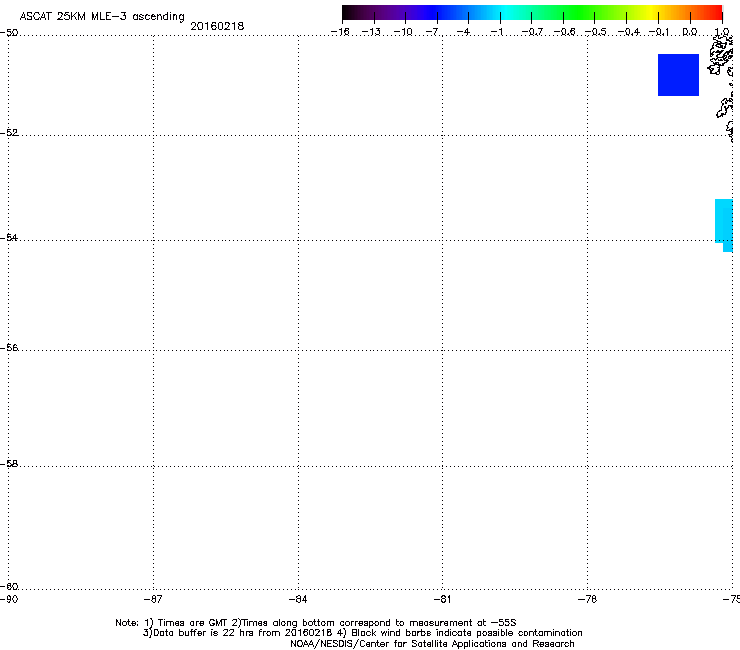Click the cyan data patch near -54
740x650 pixels.
click(724, 225)
